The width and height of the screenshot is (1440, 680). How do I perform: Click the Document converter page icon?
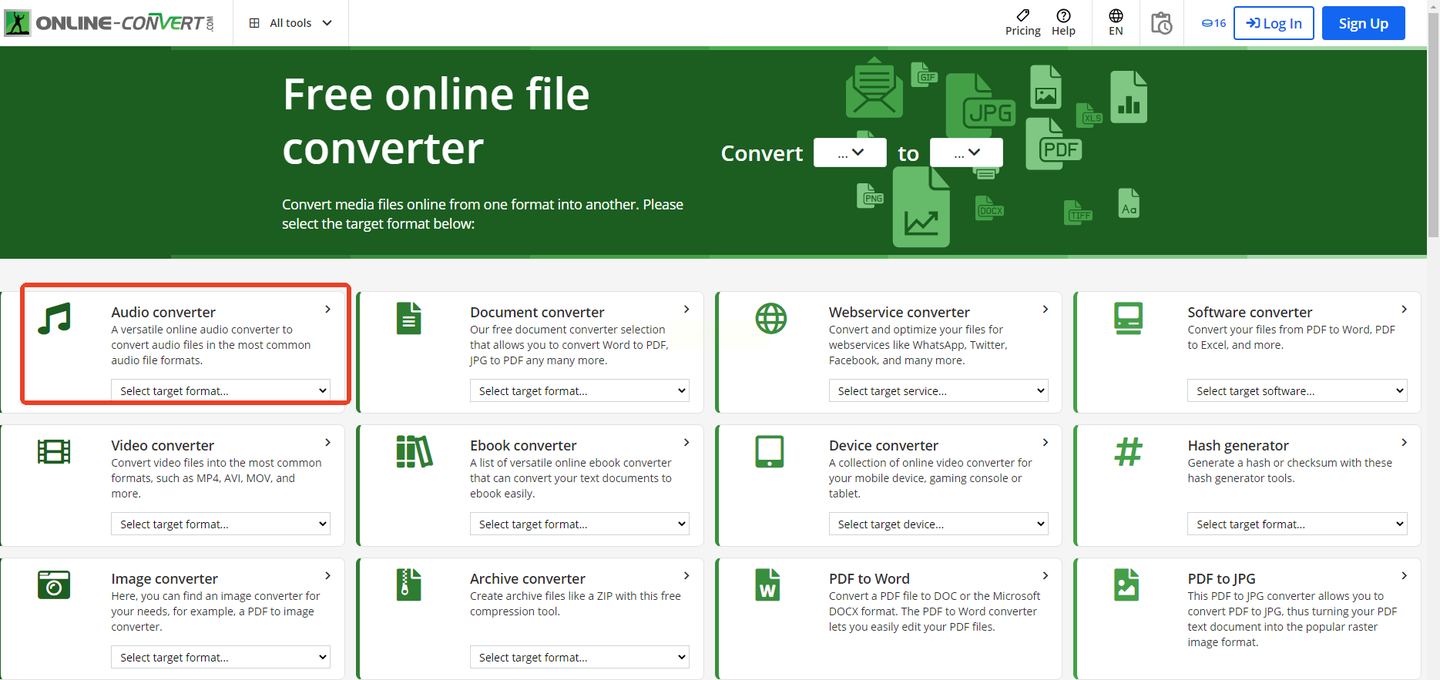click(x=408, y=318)
